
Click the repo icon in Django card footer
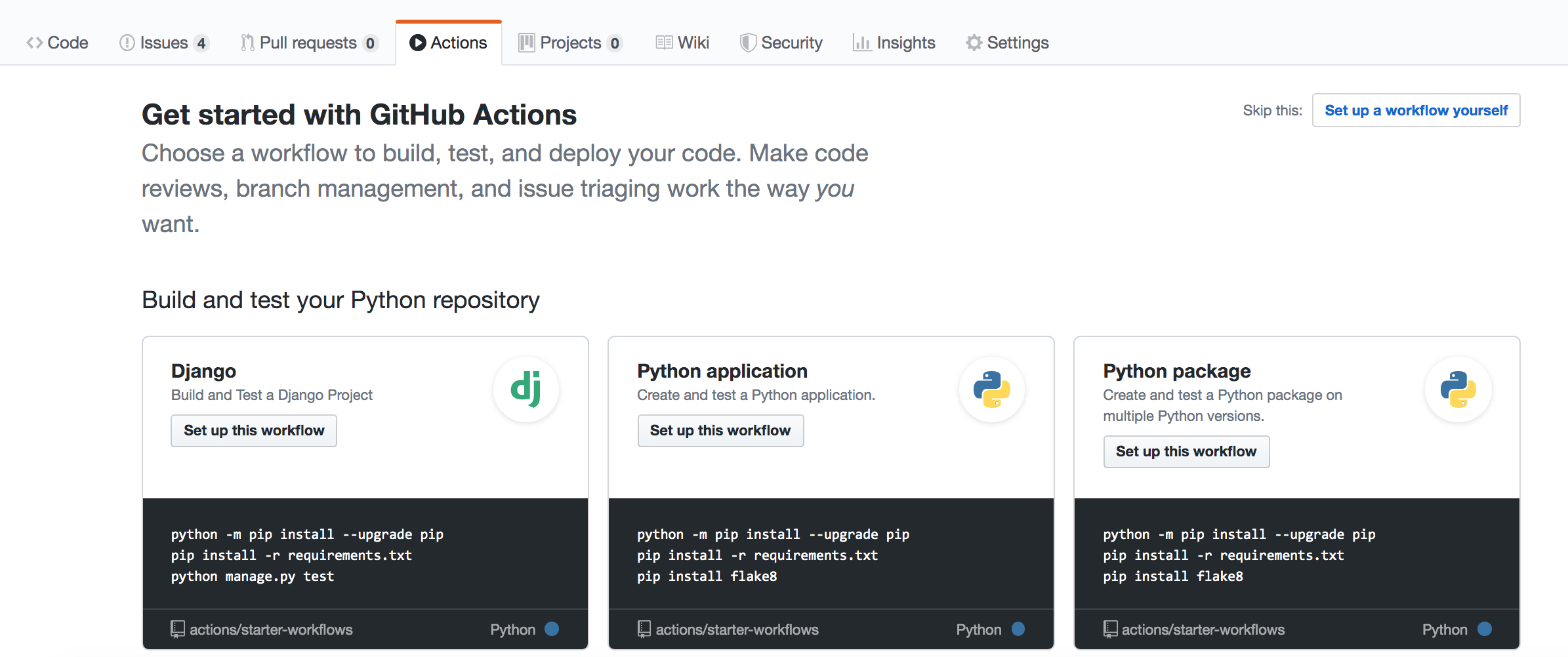pos(177,629)
